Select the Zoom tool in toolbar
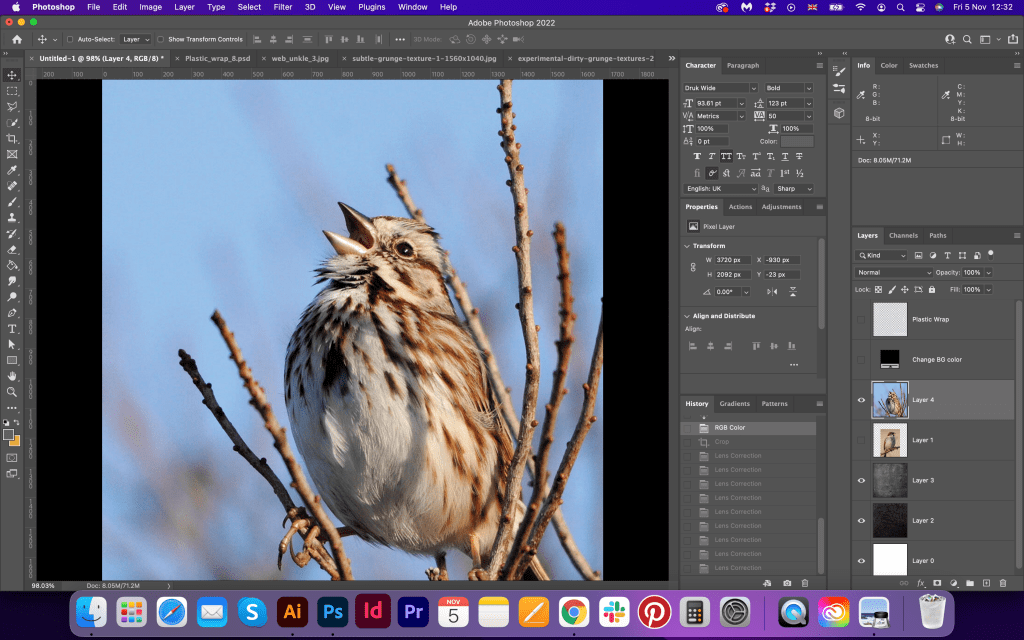This screenshot has height=640, width=1024. [x=12, y=391]
